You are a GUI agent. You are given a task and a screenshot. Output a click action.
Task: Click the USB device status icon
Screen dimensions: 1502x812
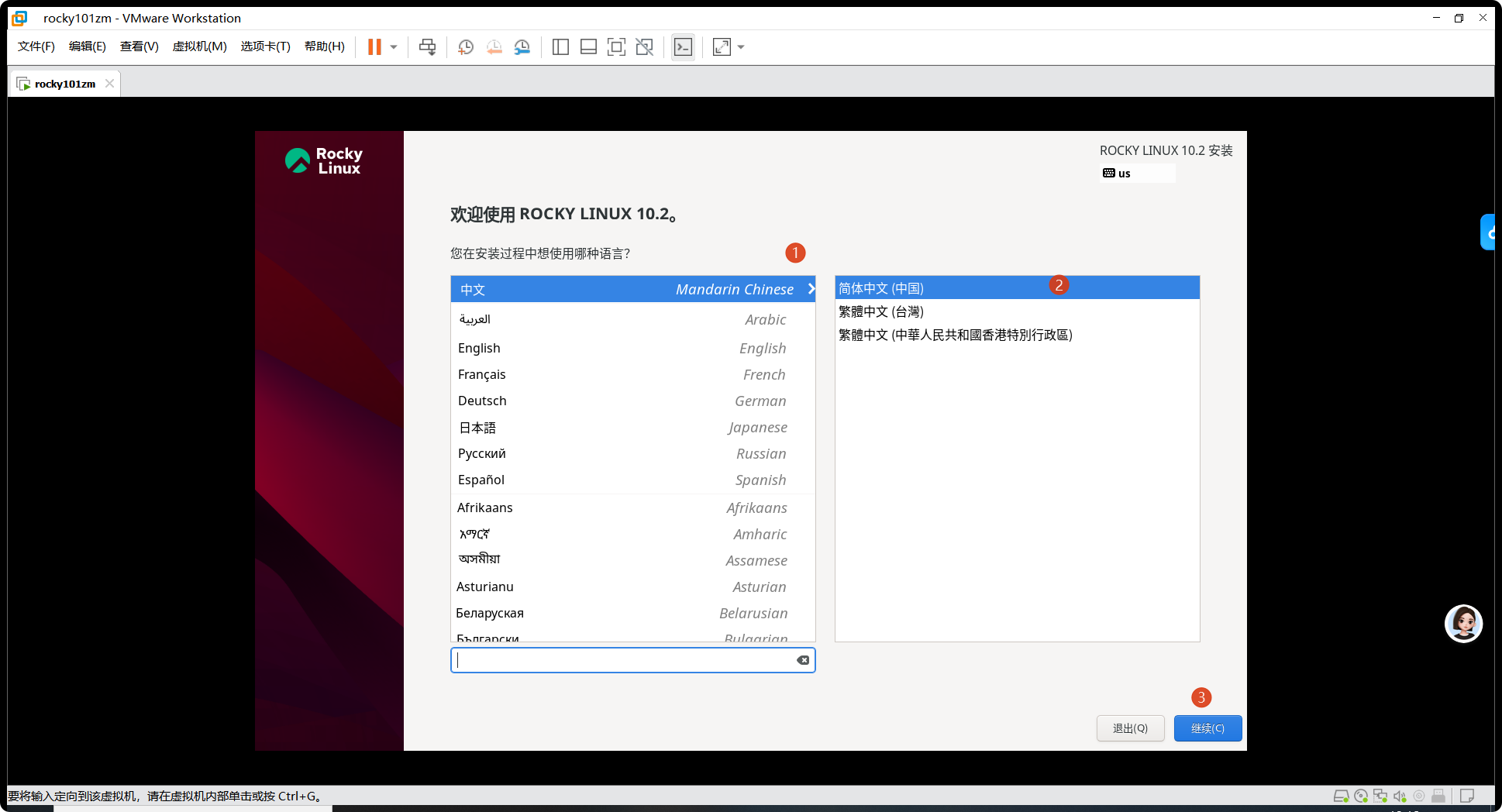pyautogui.click(x=1438, y=796)
